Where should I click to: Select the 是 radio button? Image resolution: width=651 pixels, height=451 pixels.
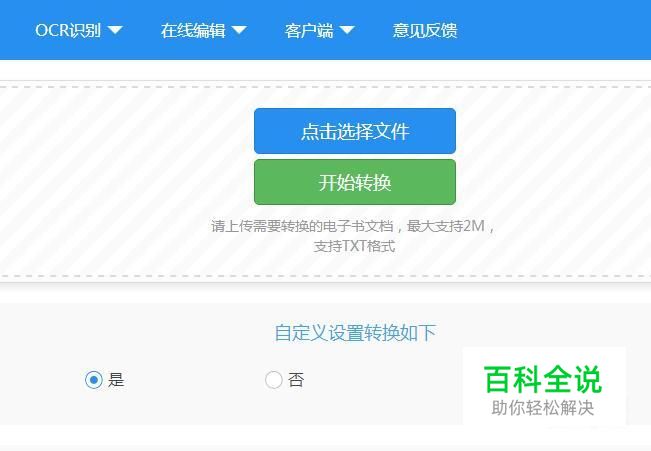click(x=94, y=380)
